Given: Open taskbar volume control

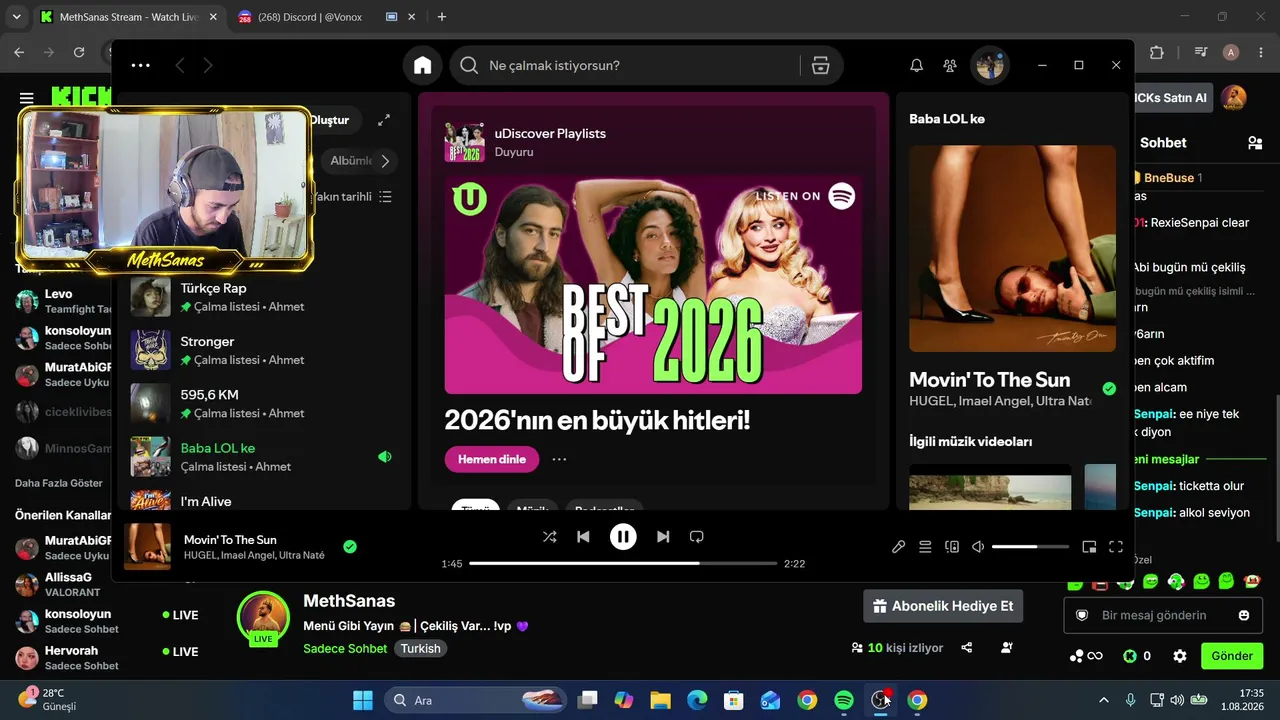Looking at the screenshot, I should coord(1177,700).
